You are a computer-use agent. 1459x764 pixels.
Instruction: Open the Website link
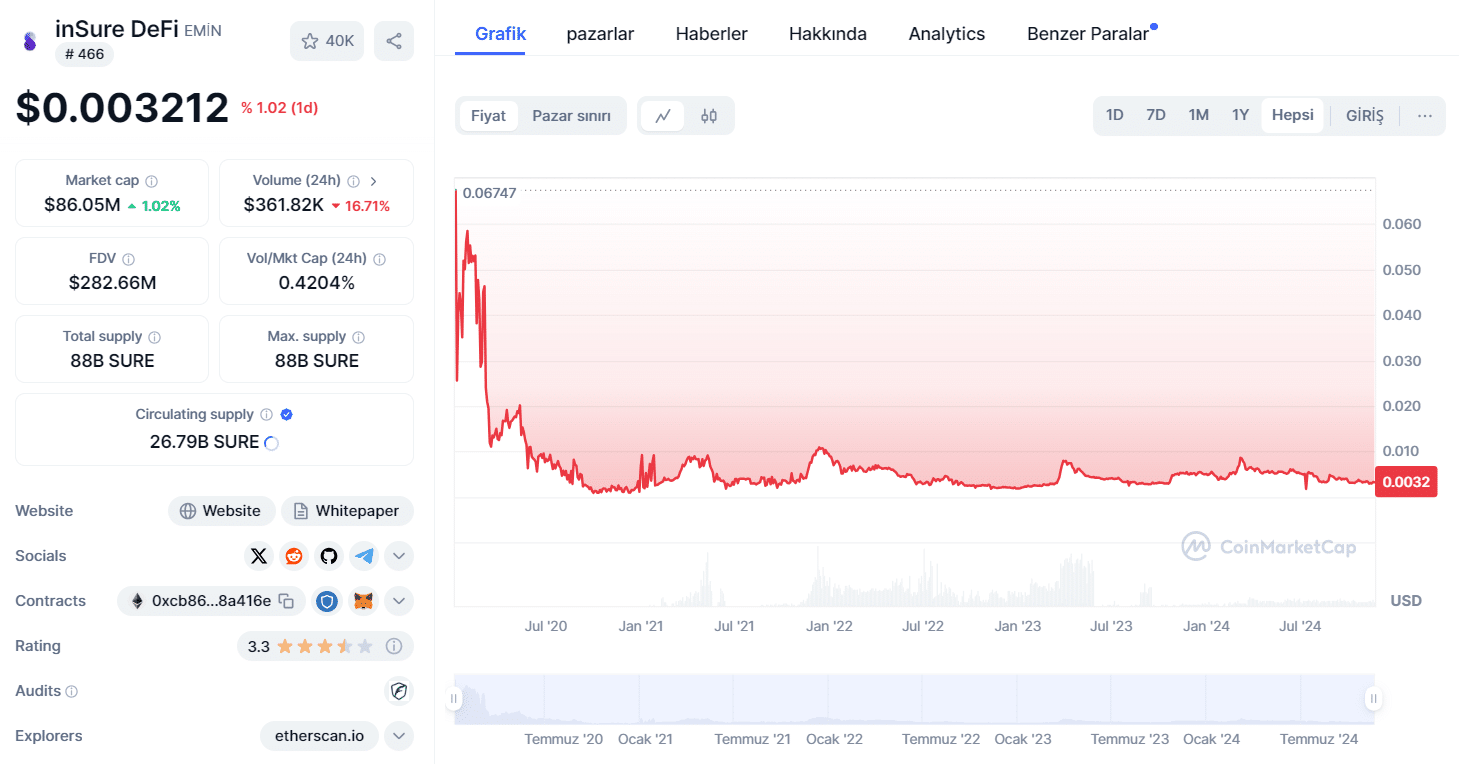pos(220,511)
